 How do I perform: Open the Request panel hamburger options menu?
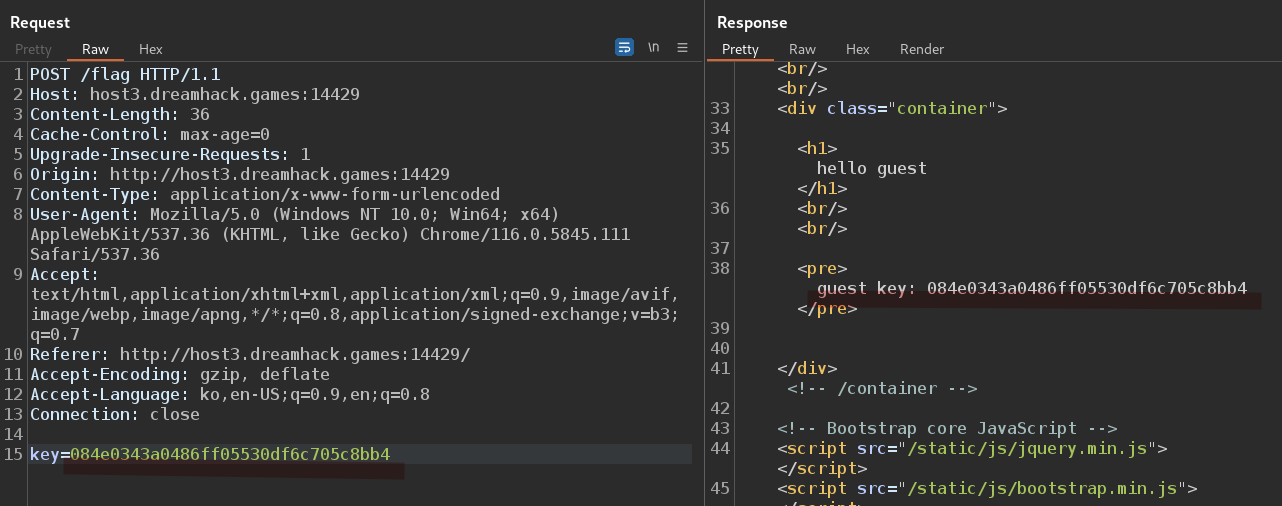[x=683, y=47]
